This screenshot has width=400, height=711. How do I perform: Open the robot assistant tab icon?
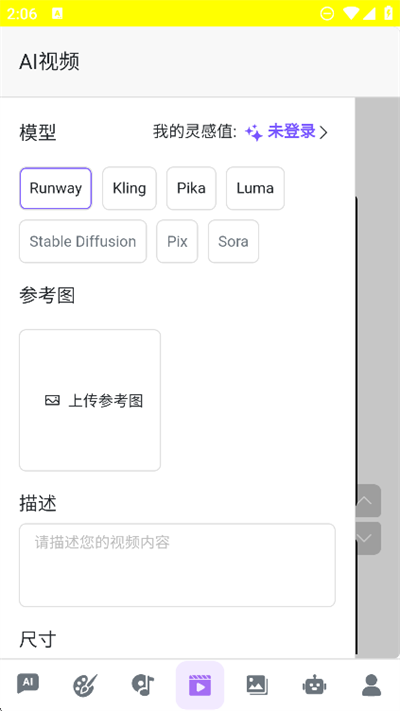point(314,685)
